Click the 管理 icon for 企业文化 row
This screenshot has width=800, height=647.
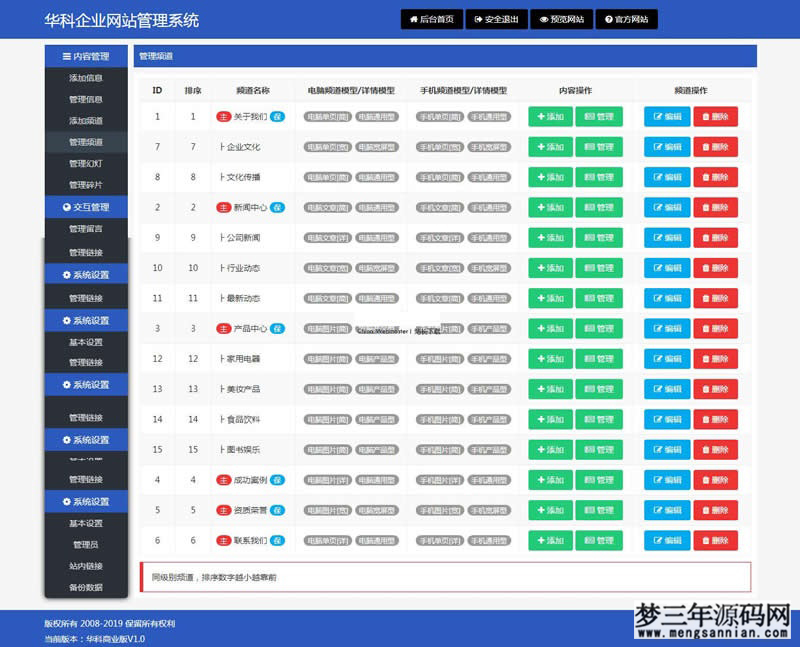[588, 148]
